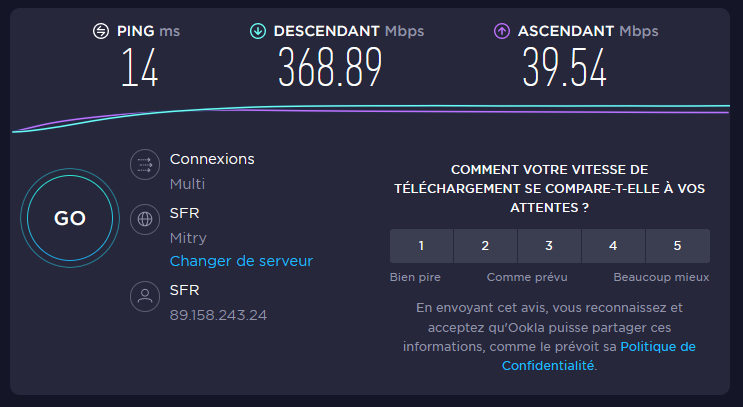Click the Connexions multi-connection icon
The image size is (743, 407).
146,165
